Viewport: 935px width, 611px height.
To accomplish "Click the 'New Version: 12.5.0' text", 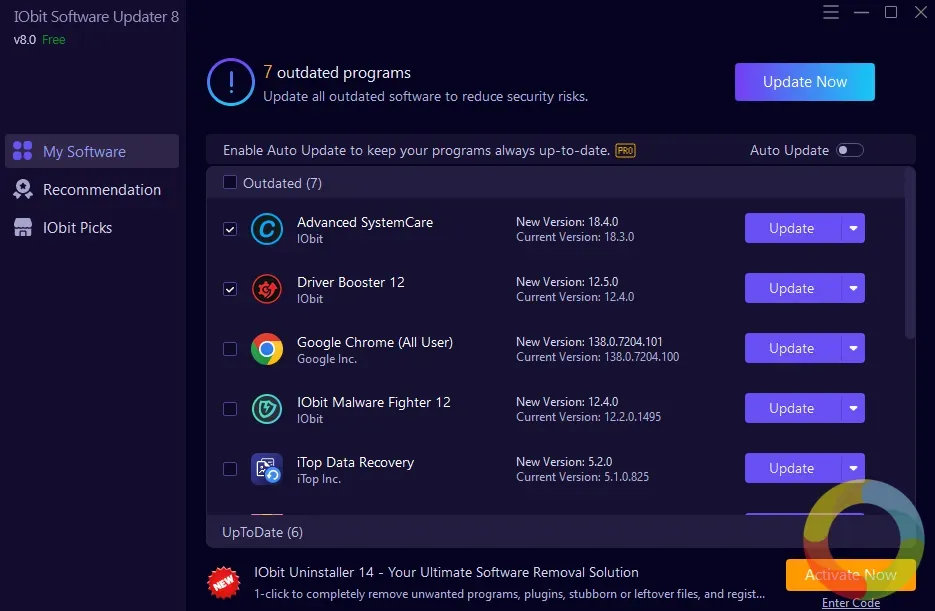I will click(x=567, y=281).
